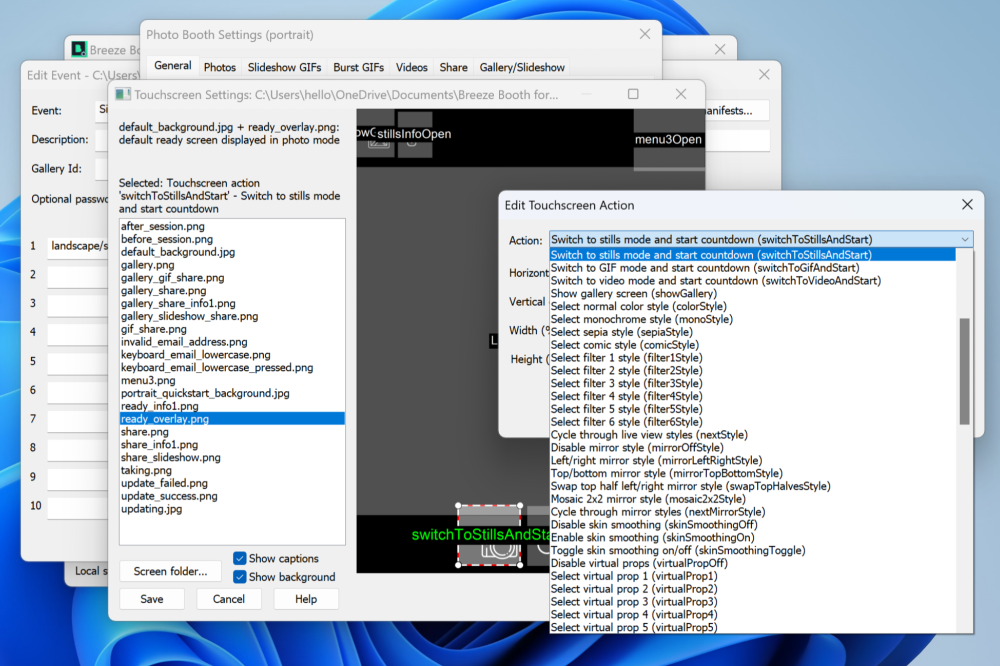The height and width of the screenshot is (666, 1000).
Task: Click the stillsInfoOpen touchscreen region
Action: 414,134
